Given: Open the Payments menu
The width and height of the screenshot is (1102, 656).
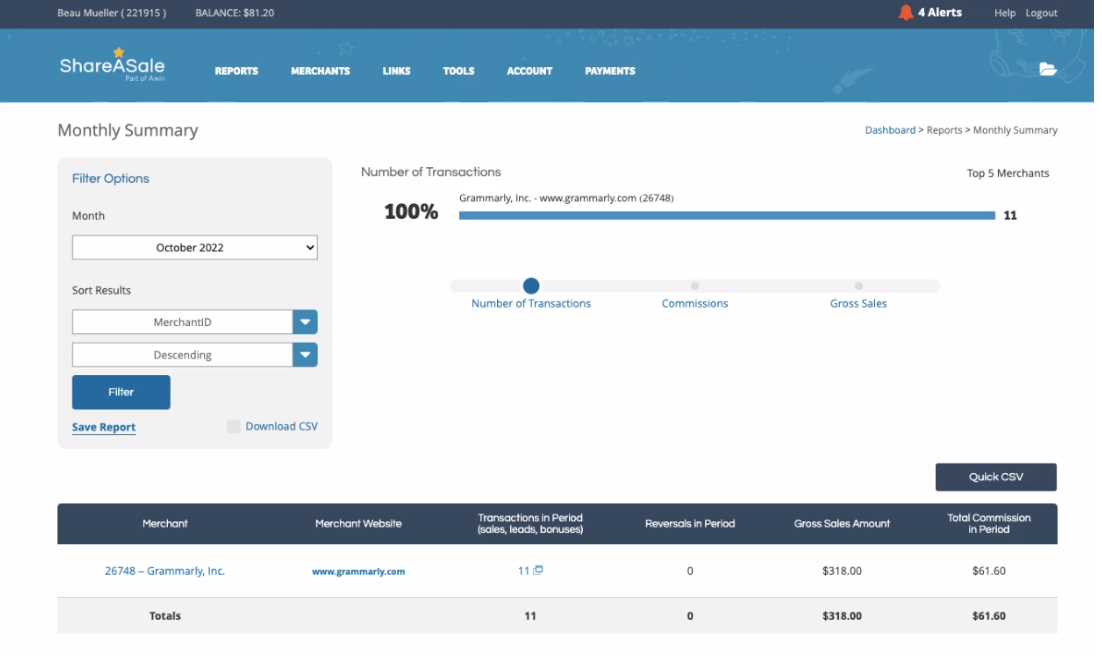Looking at the screenshot, I should [610, 71].
